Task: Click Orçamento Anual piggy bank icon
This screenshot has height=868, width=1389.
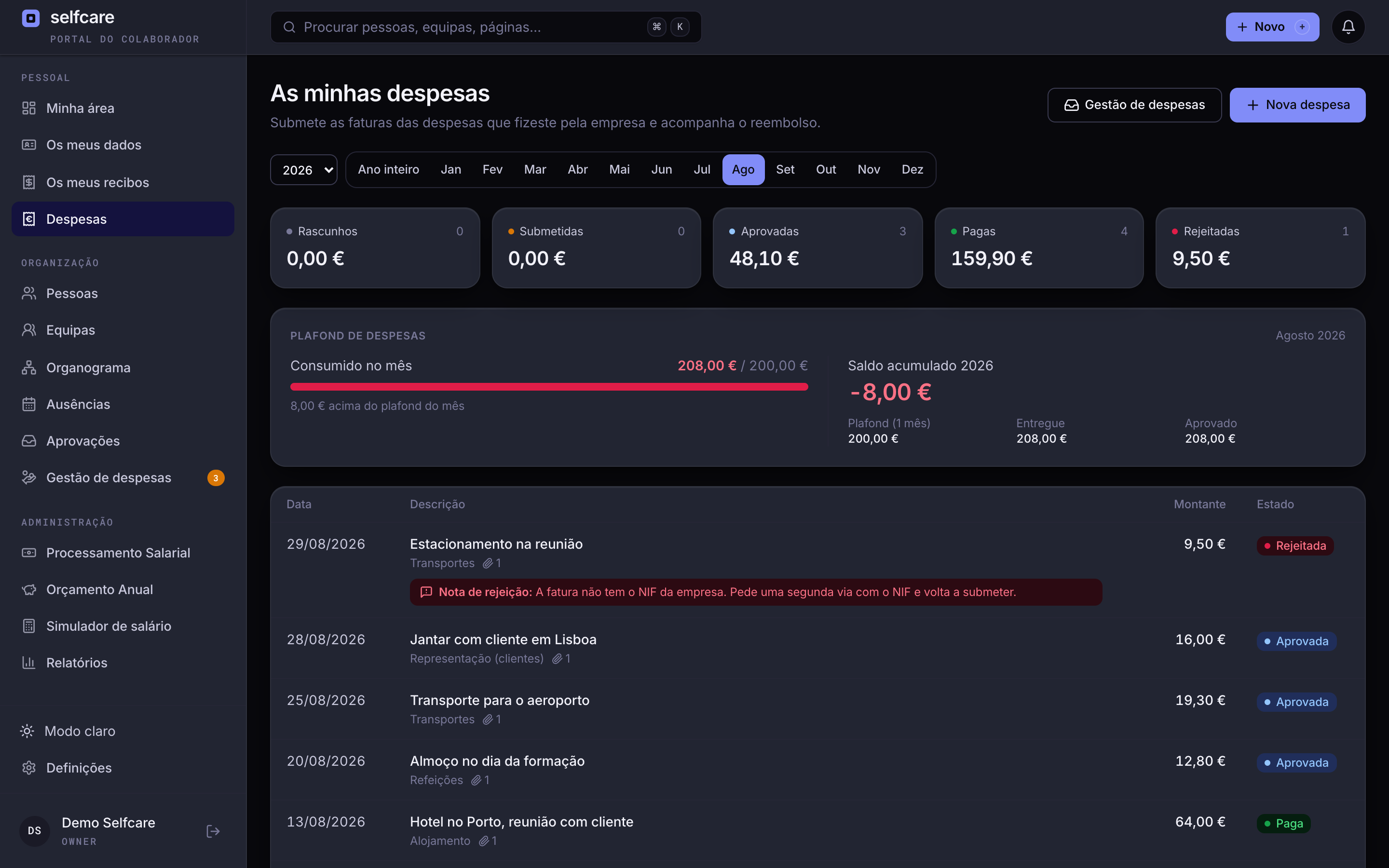Action: 29,590
